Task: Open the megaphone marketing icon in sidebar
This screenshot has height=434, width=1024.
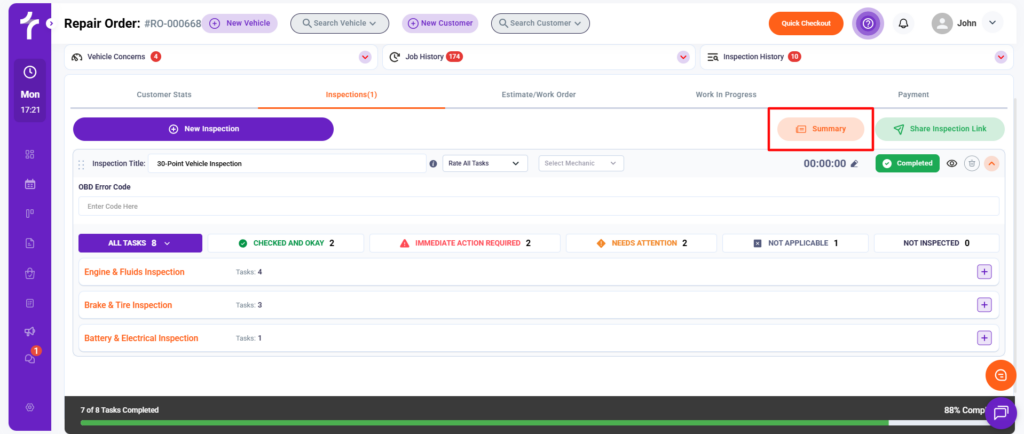Action: pos(29,332)
